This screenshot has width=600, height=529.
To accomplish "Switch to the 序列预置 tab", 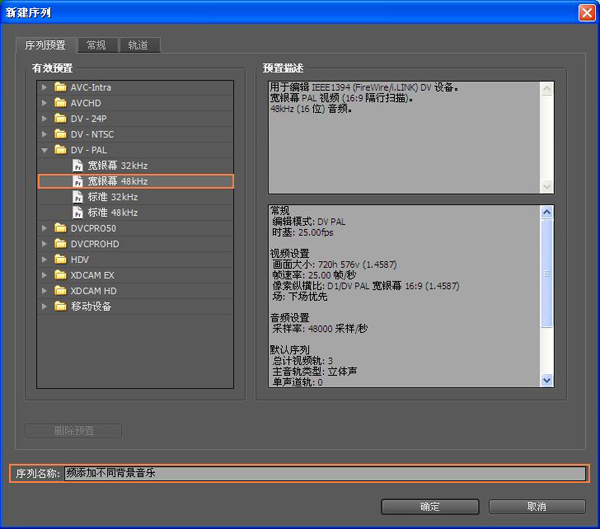I will click(46, 45).
